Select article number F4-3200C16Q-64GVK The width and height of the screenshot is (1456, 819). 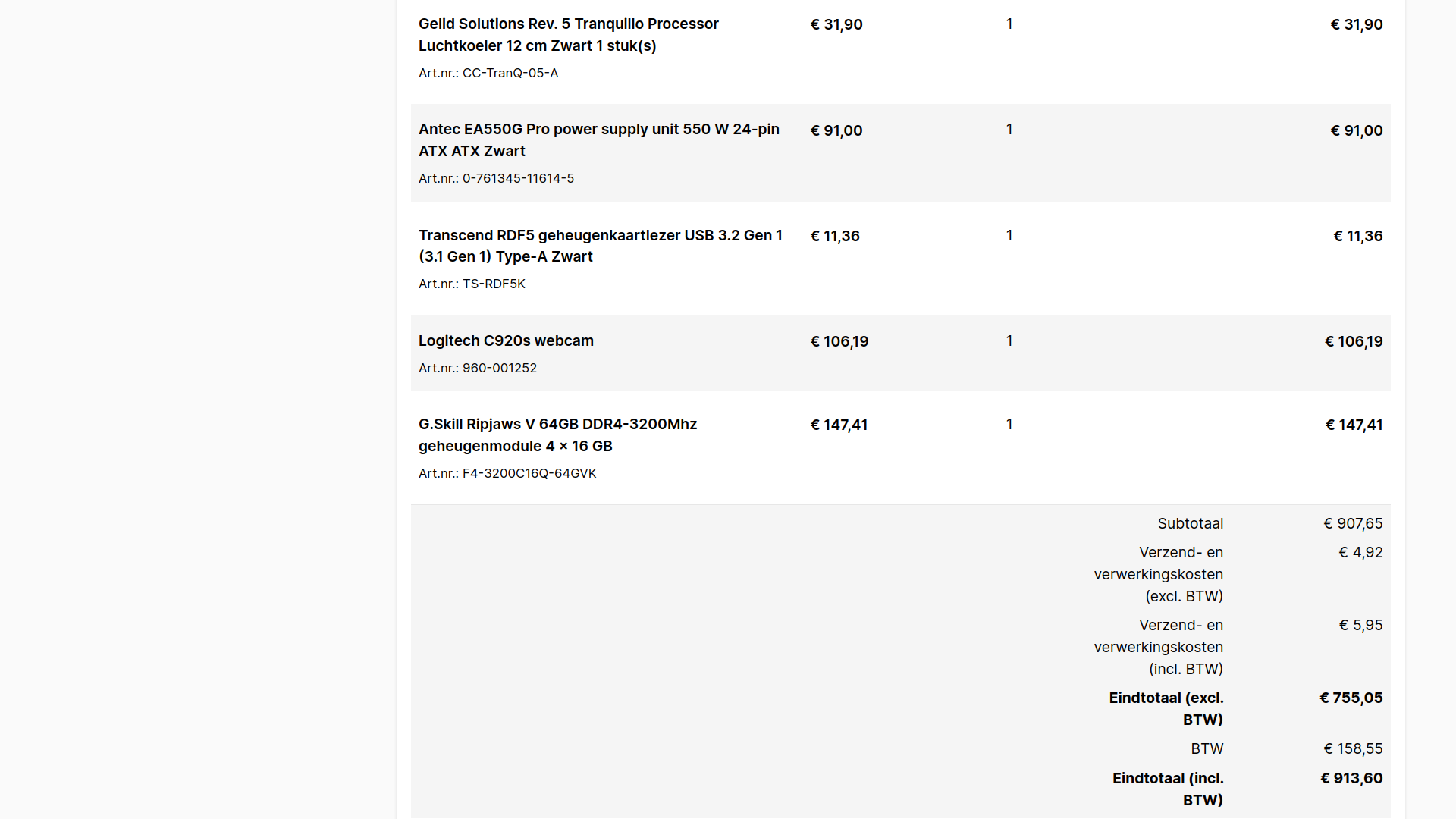click(529, 474)
